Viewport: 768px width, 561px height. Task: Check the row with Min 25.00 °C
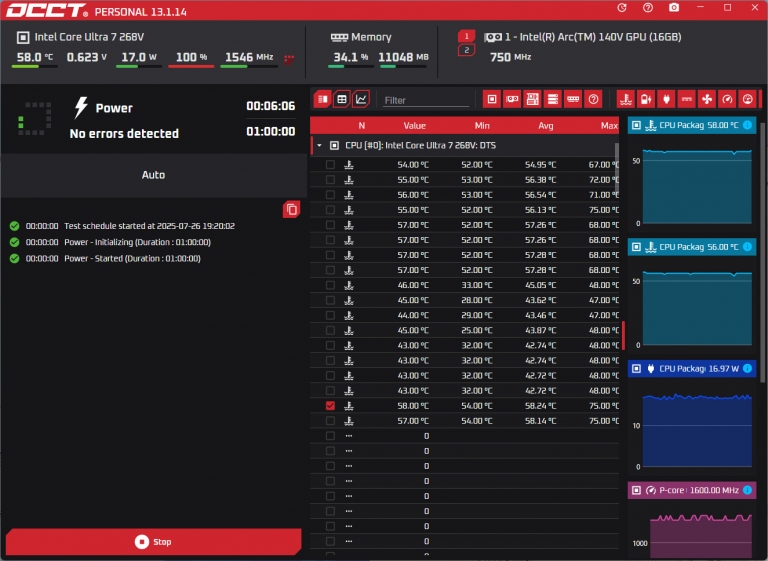[330, 330]
